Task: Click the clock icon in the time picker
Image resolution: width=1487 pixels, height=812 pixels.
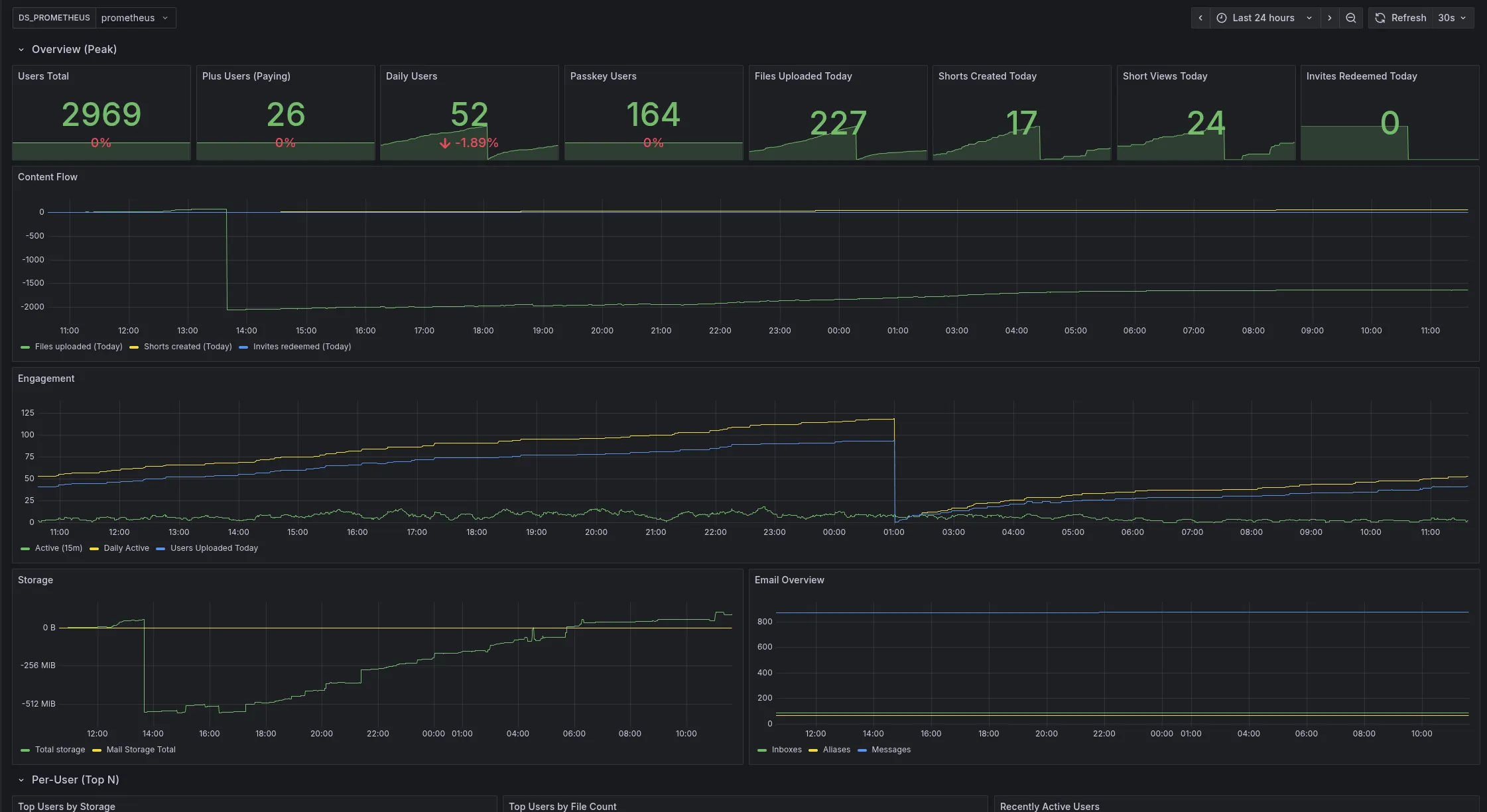Action: pyautogui.click(x=1220, y=18)
